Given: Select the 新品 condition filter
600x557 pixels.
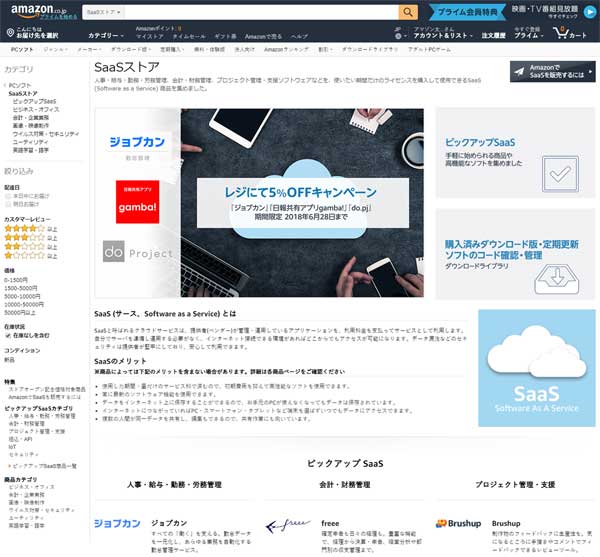Looking at the screenshot, I should (x=9, y=360).
